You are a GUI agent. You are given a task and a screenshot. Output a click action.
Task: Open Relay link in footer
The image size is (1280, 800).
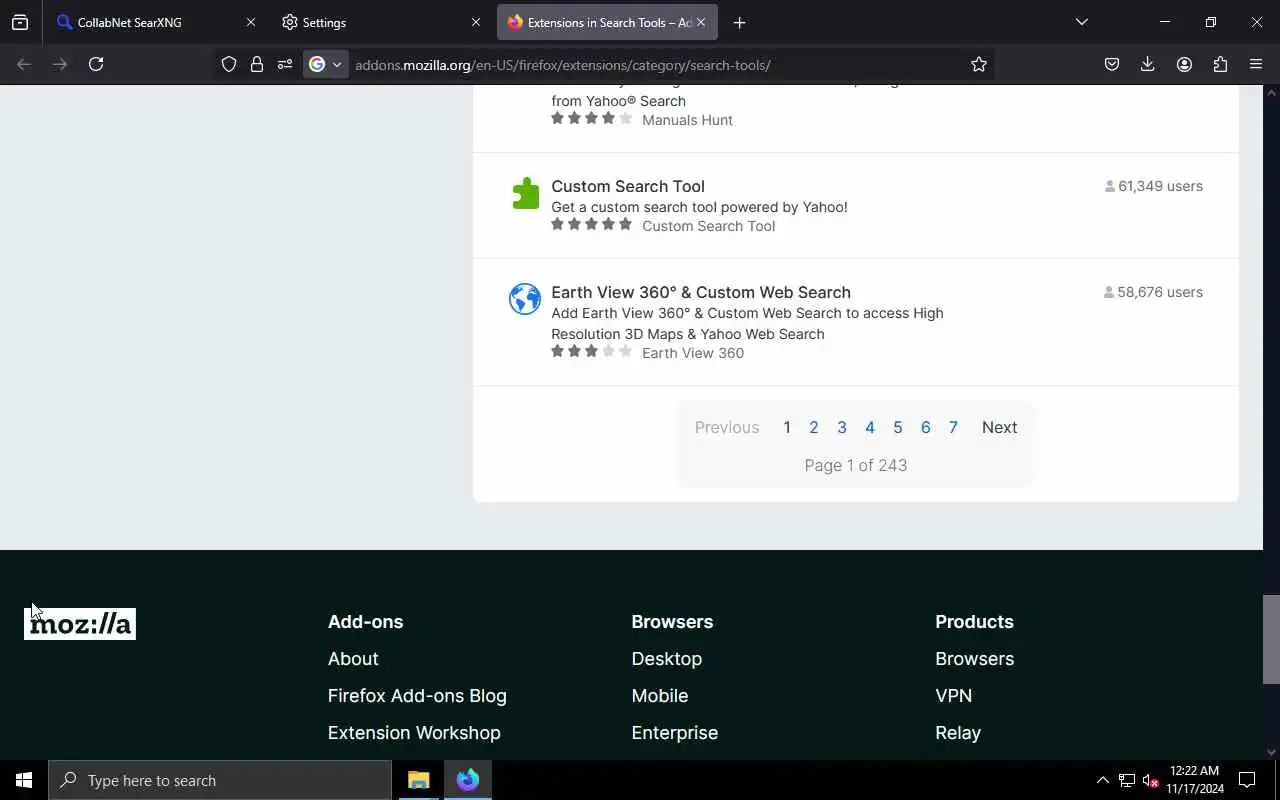click(x=958, y=733)
